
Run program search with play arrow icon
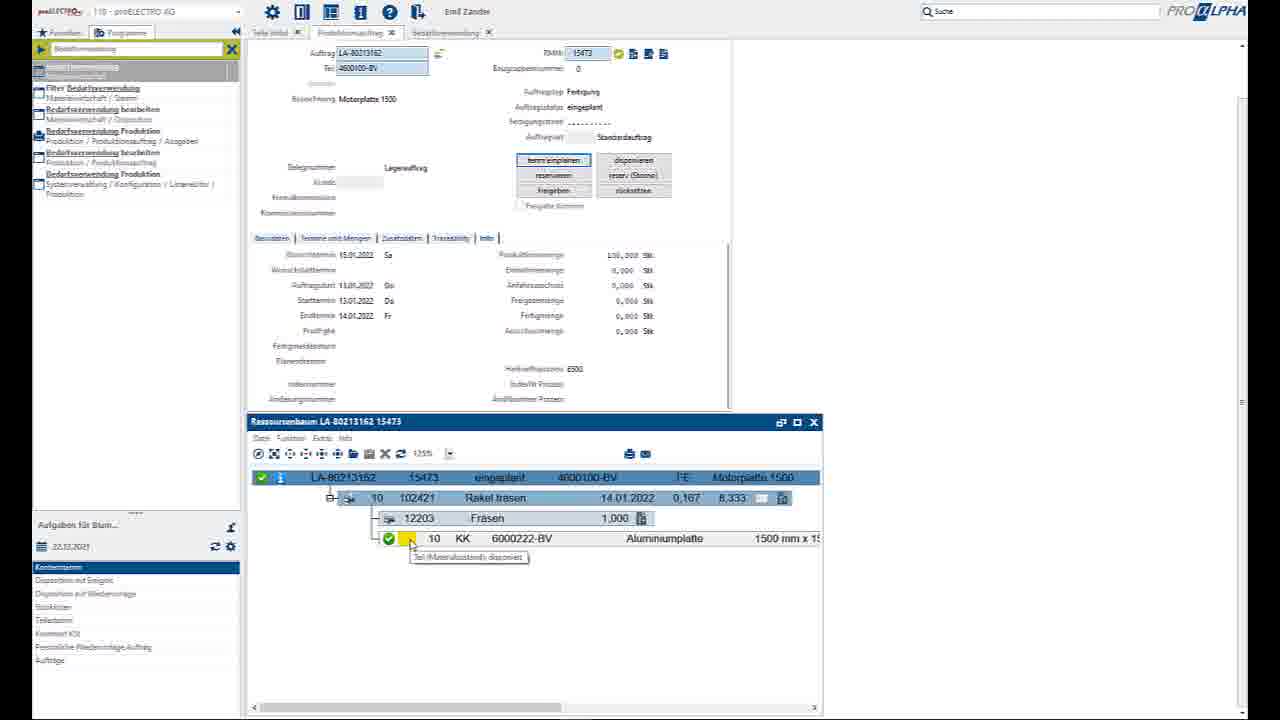(x=41, y=49)
